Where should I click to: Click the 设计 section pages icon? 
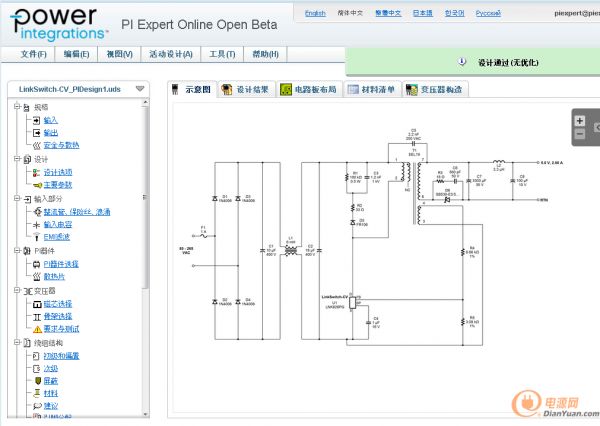click(x=27, y=159)
